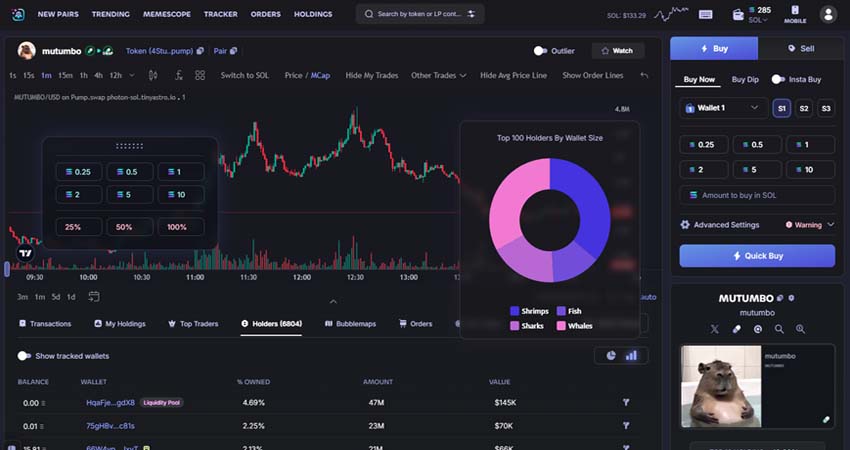The height and width of the screenshot is (450, 850).
Task: Open the chart indicators (fx) icon
Action: pyautogui.click(x=177, y=75)
